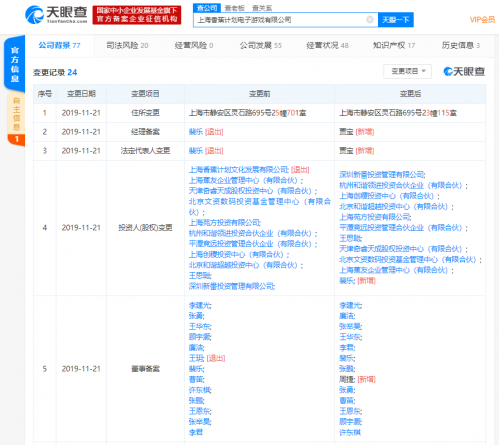Select the 查老板 search mode tab
Image resolution: width=499 pixels, height=445 pixels.
point(234,8)
